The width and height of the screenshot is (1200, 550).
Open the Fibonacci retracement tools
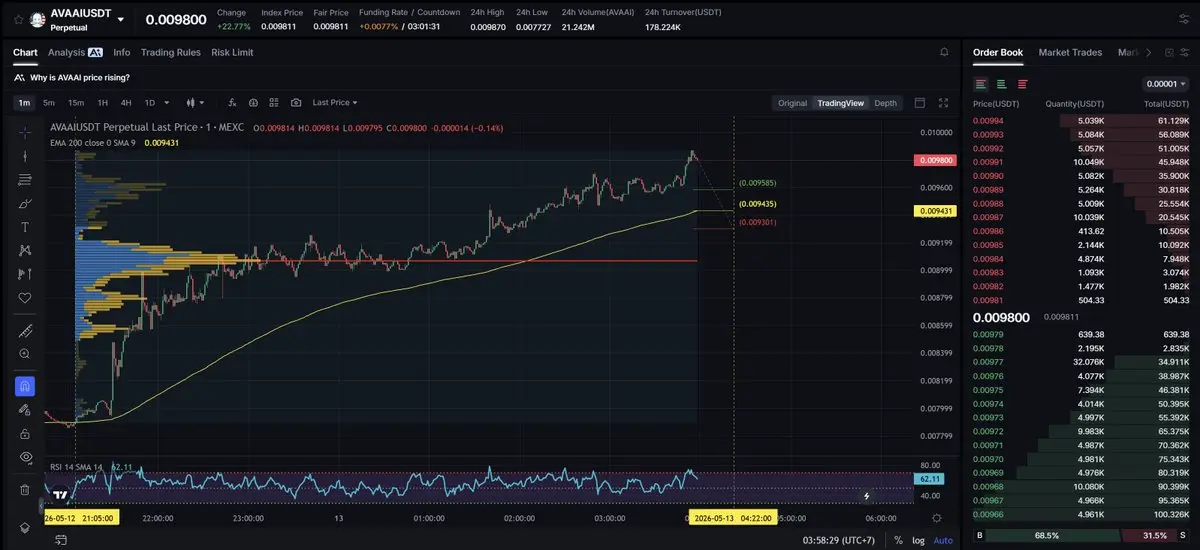pos(25,179)
